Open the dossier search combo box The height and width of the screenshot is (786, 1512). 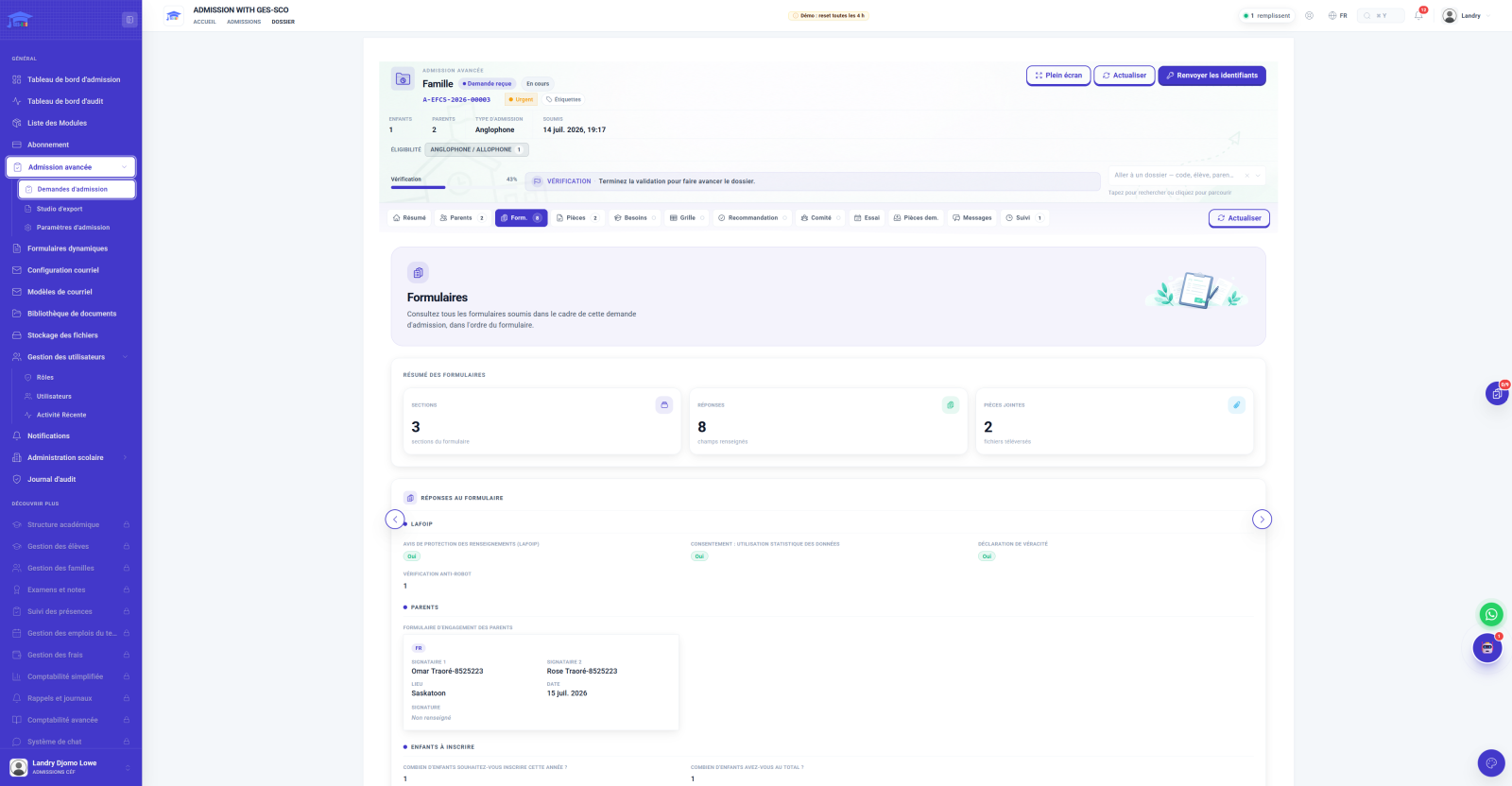tap(1186, 175)
